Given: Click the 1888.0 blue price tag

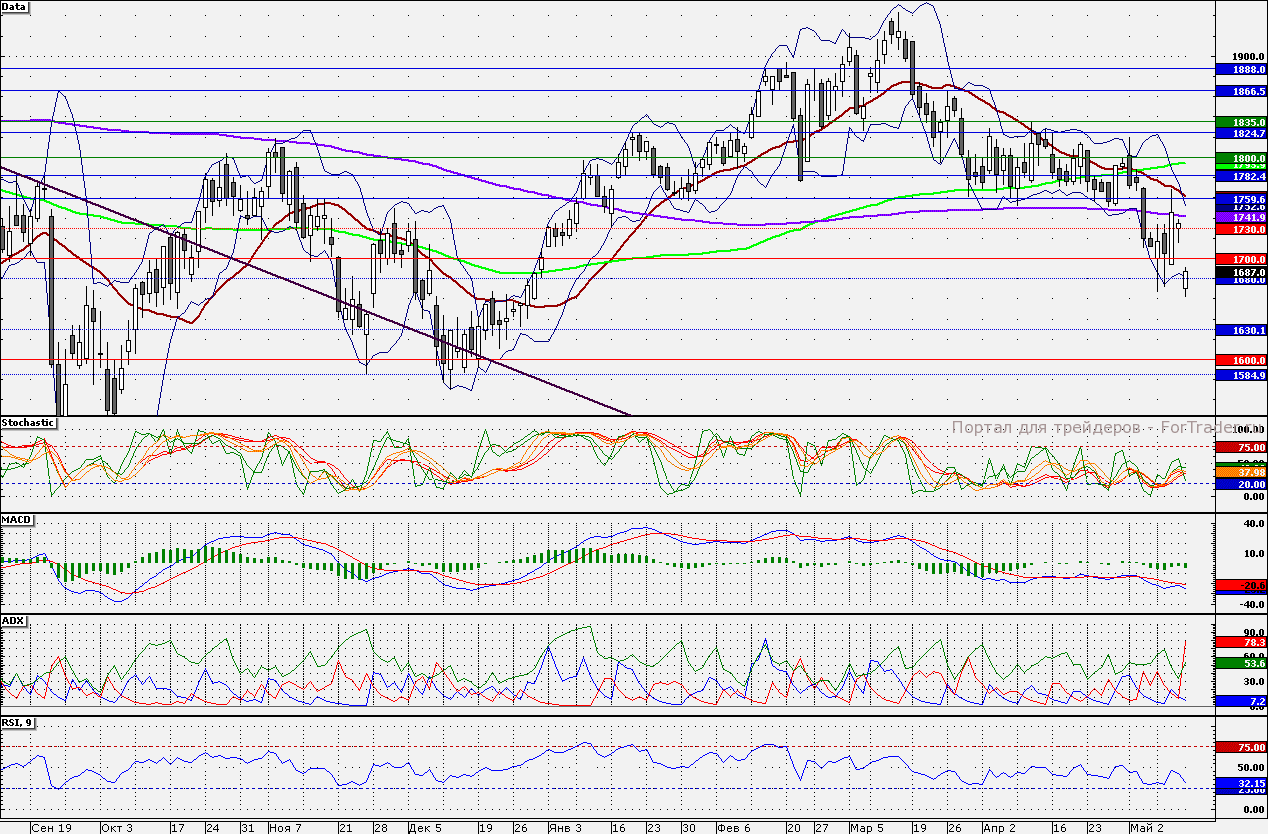Looking at the screenshot, I should [1241, 69].
